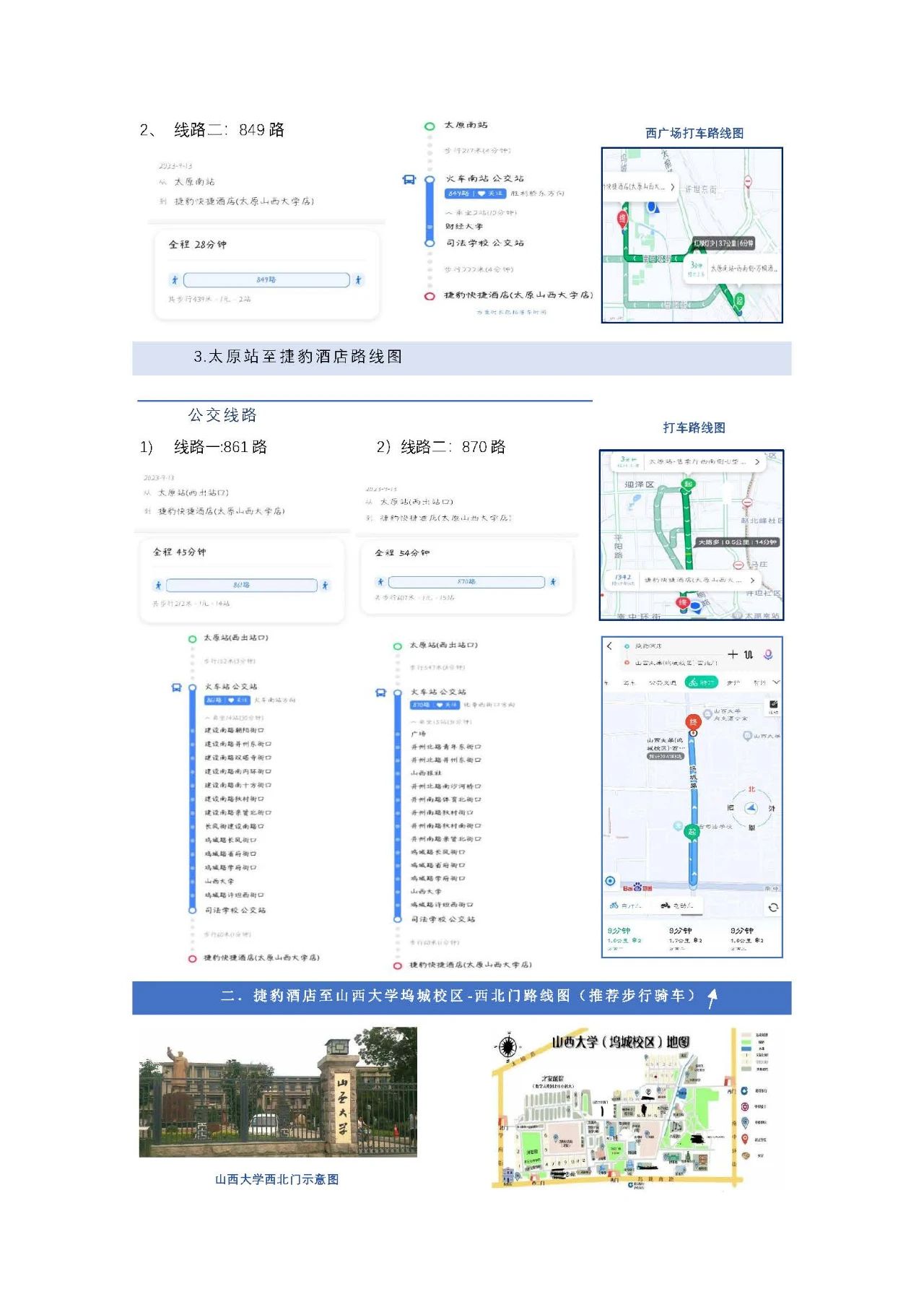Click 全程 28分钟 trip summary
Image resolution: width=924 pixels, height=1307 pixels.
click(198, 245)
